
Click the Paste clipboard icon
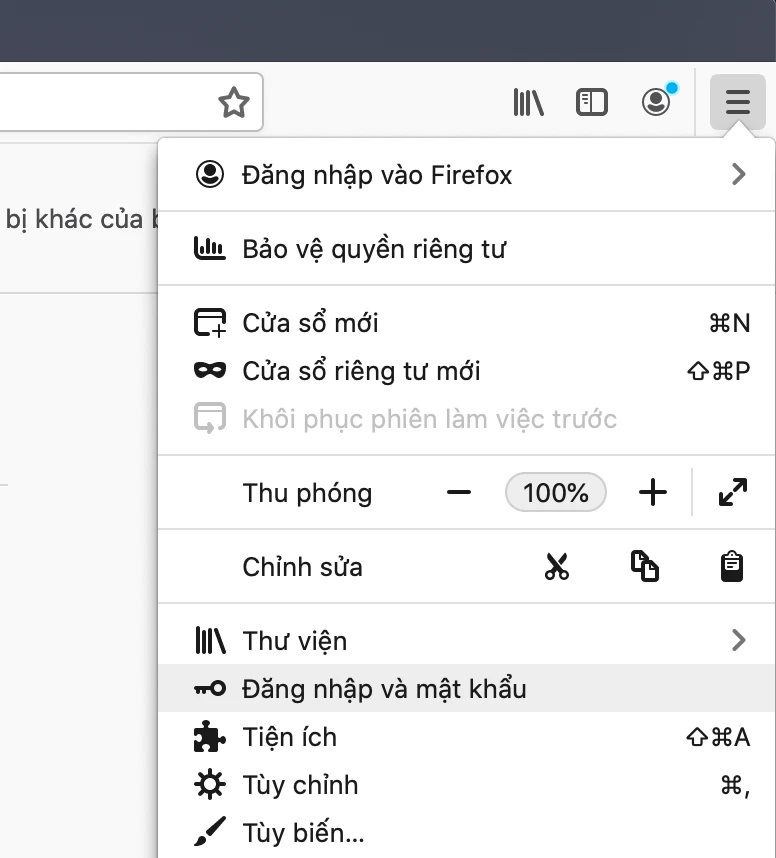(x=732, y=566)
